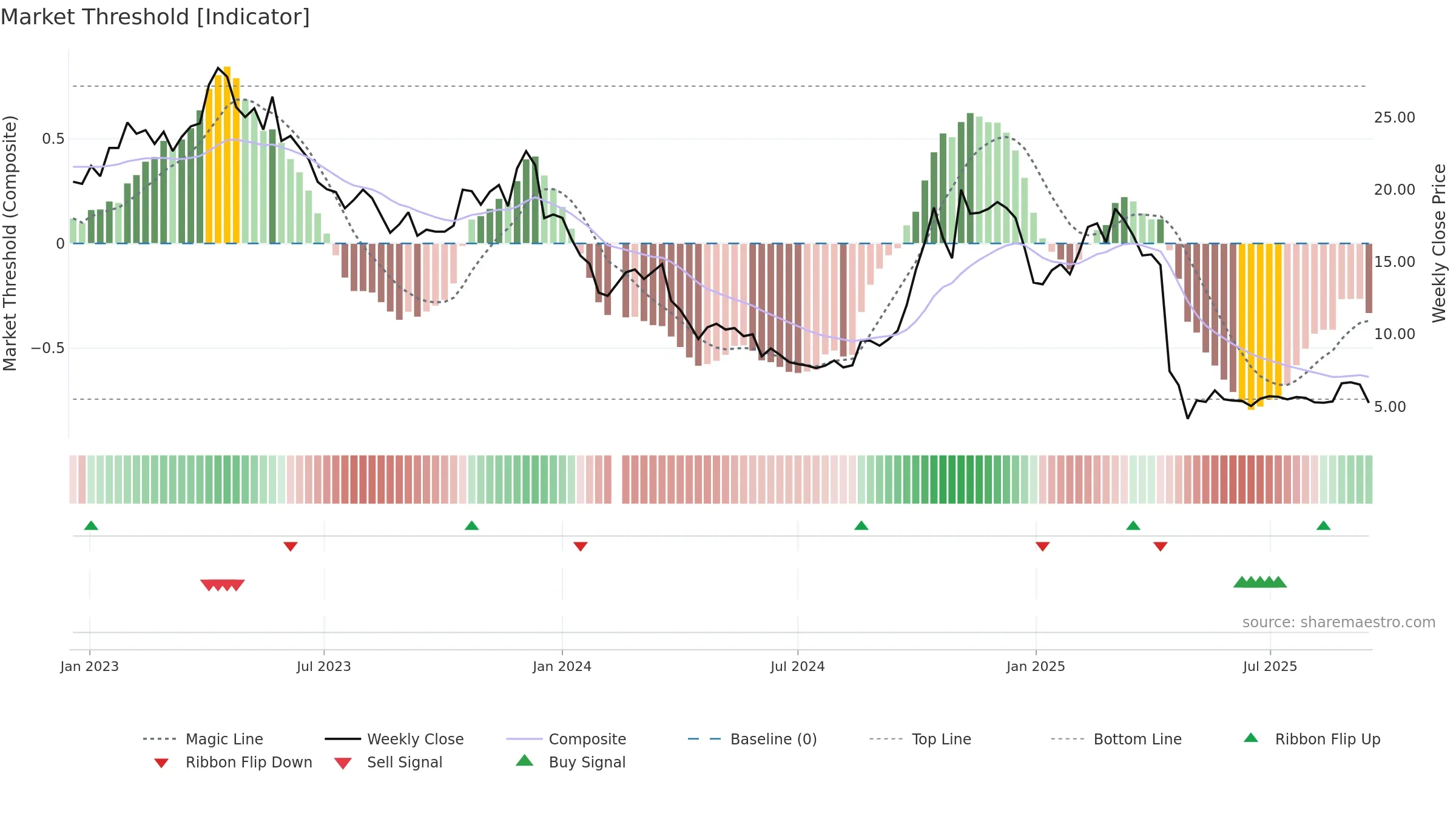The height and width of the screenshot is (819, 1456).
Task: Click the red flip-down marker between Jan 2025 and Jul 2025
Action: [x=1161, y=547]
